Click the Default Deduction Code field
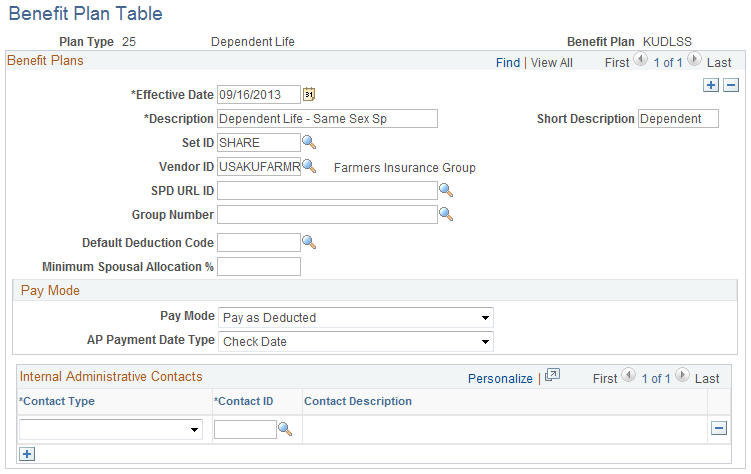Viewport: 751px width, 474px height. 259,242
